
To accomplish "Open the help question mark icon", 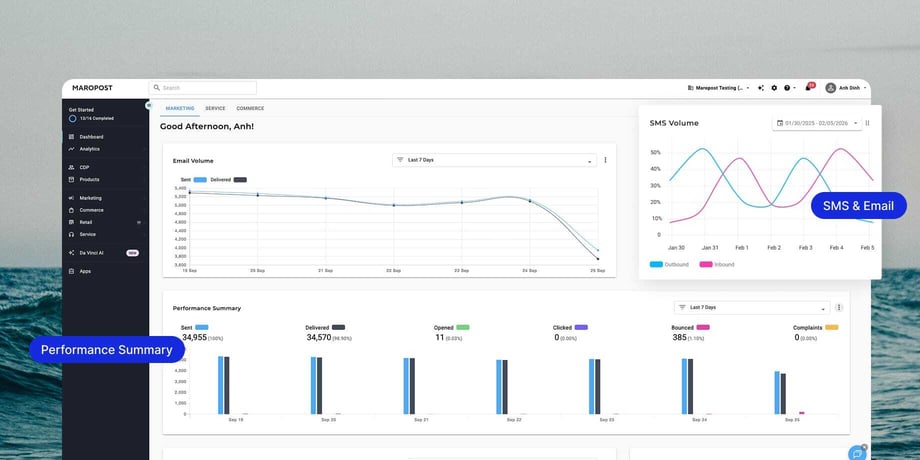I will tap(787, 88).
